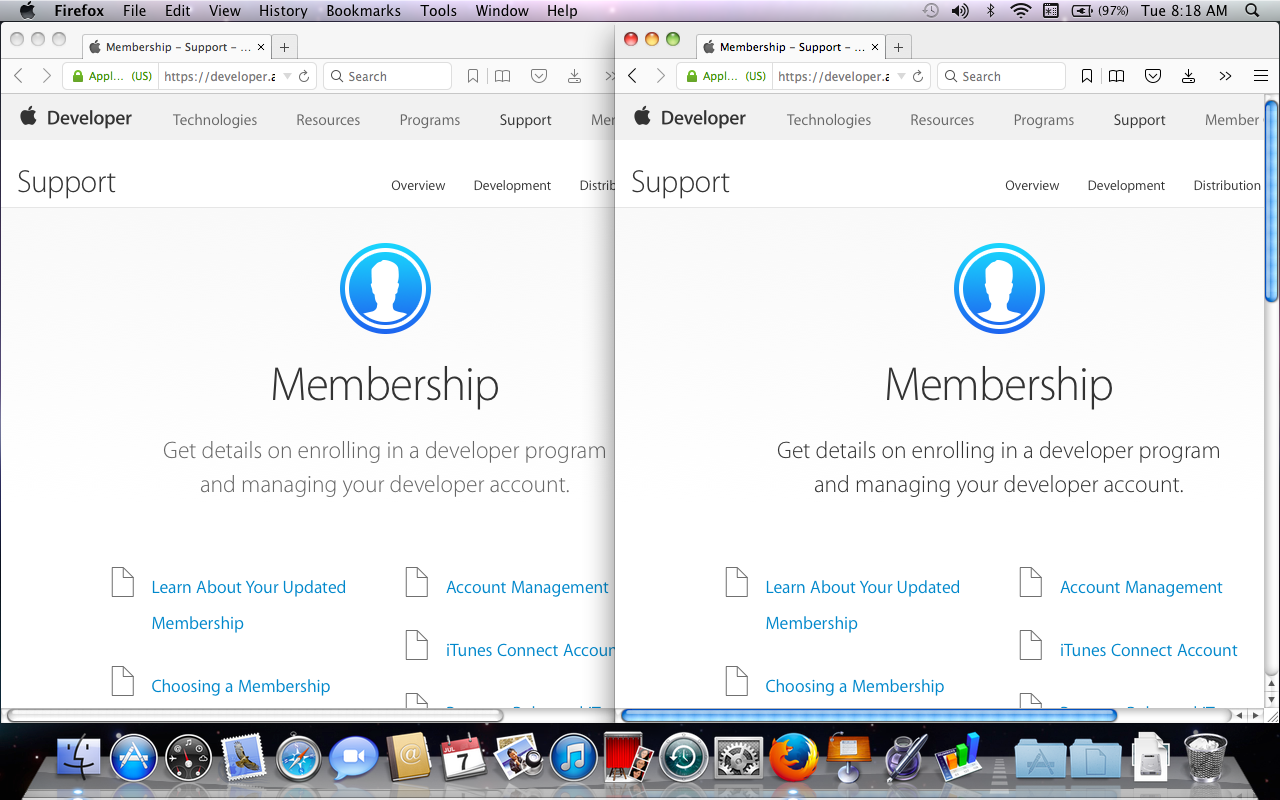Click vertical scrollbar thumb in right window
1280x800 pixels.
(1271, 199)
